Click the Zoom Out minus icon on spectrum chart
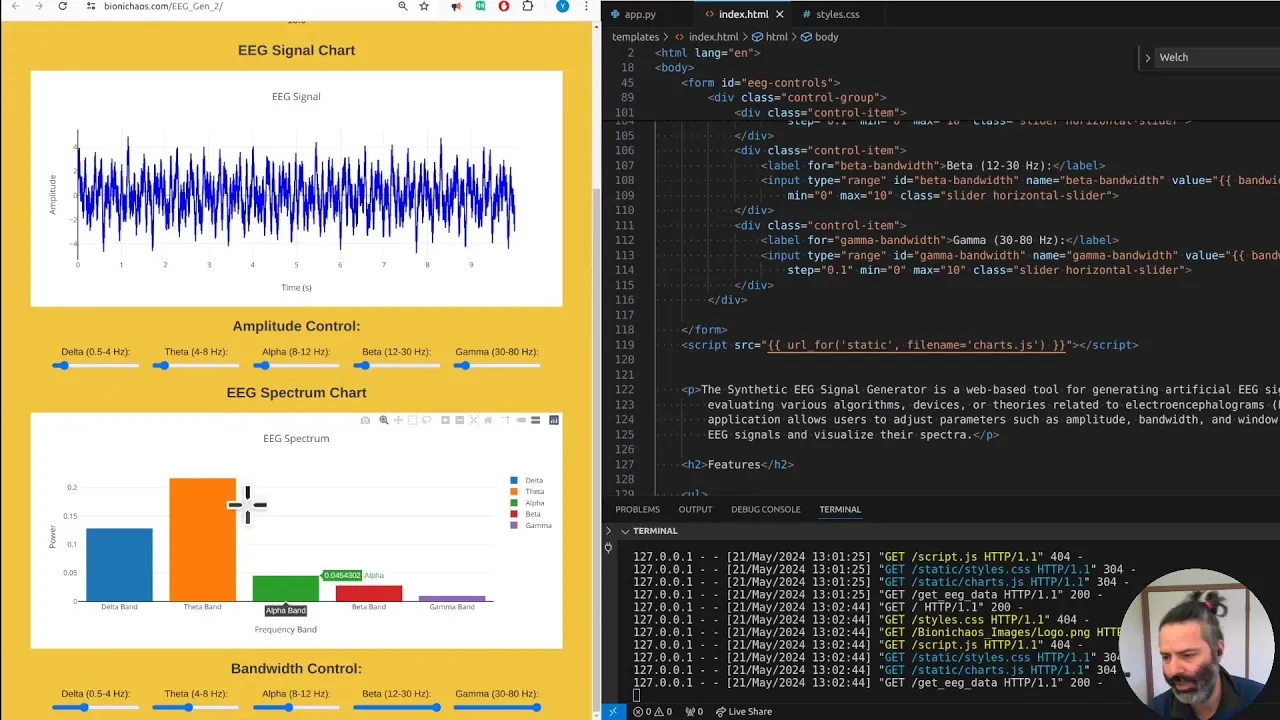This screenshot has width=1280, height=720. point(459,420)
